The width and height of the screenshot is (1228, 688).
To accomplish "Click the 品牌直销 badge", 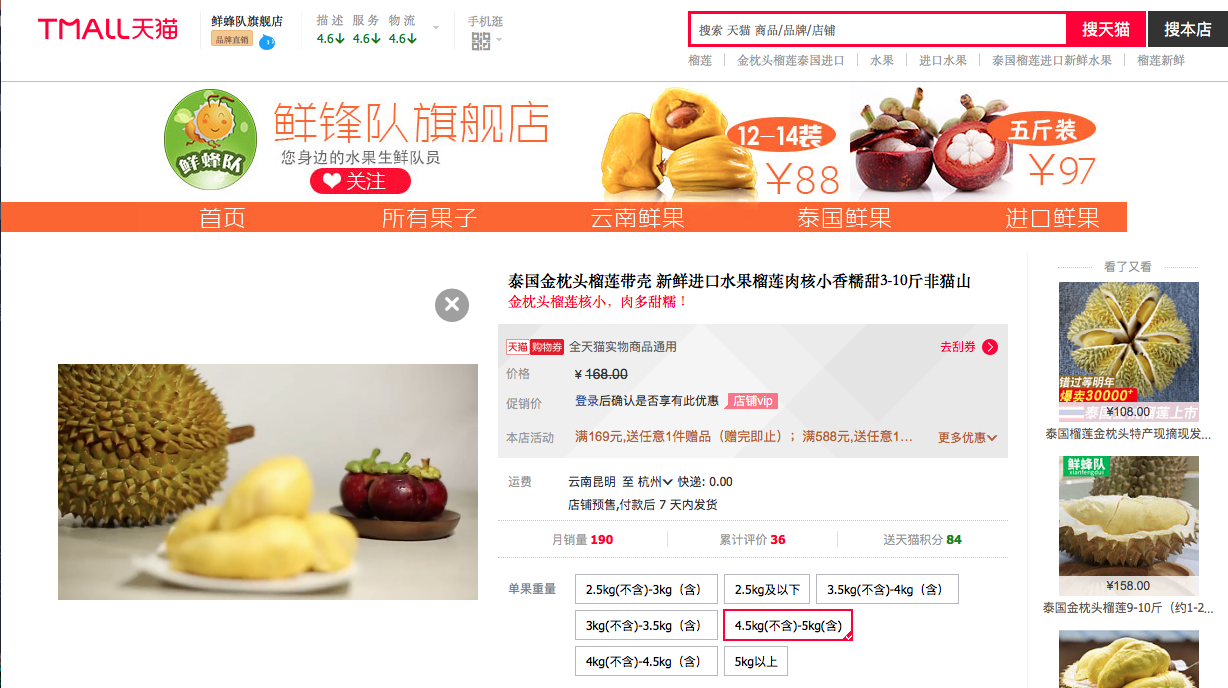I will click(x=233, y=39).
